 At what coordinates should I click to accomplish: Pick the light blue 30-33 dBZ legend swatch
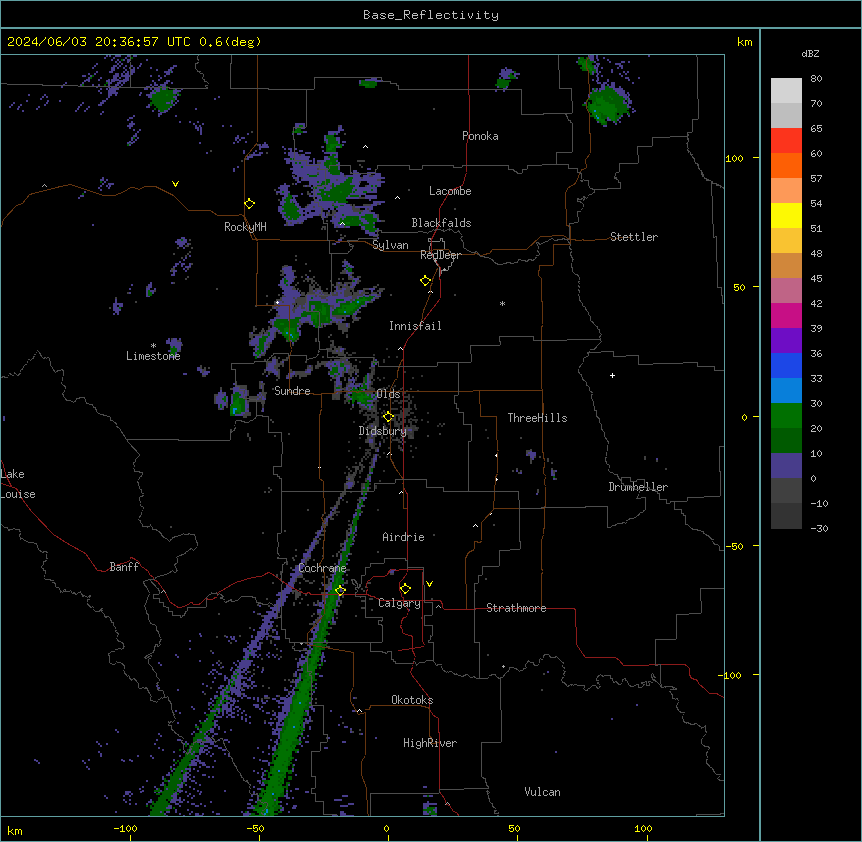(x=786, y=390)
